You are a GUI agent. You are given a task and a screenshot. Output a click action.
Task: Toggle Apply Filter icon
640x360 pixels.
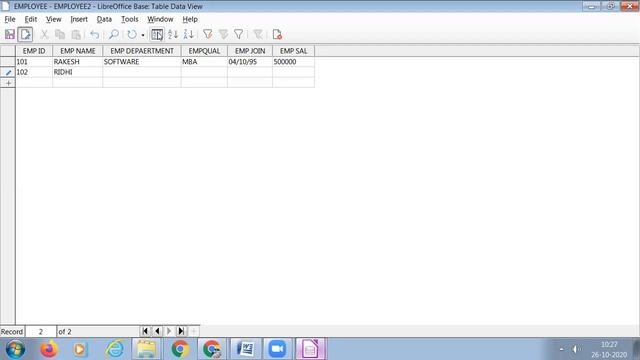coord(223,35)
